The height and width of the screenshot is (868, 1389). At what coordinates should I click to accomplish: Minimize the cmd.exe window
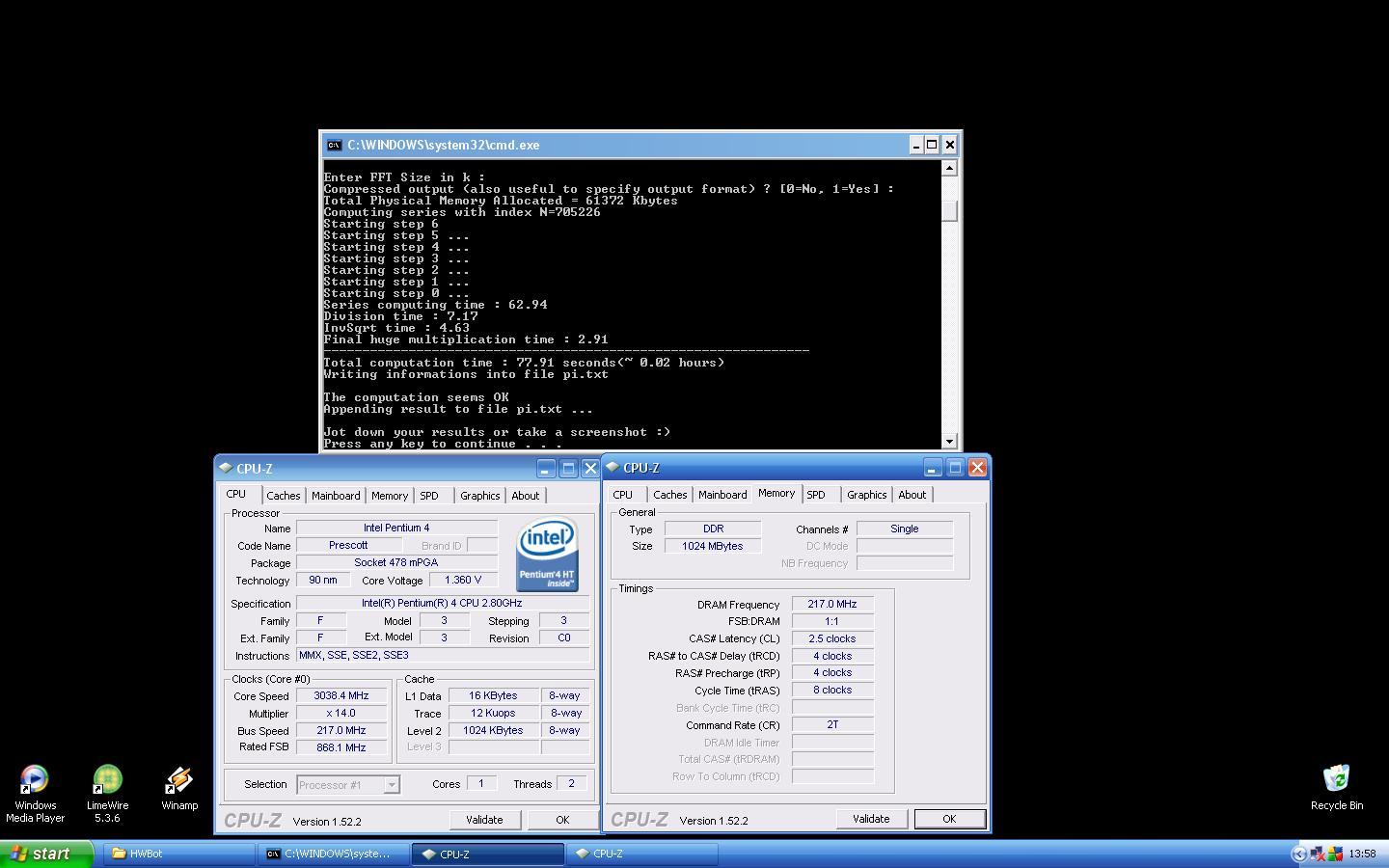pyautogui.click(x=915, y=145)
